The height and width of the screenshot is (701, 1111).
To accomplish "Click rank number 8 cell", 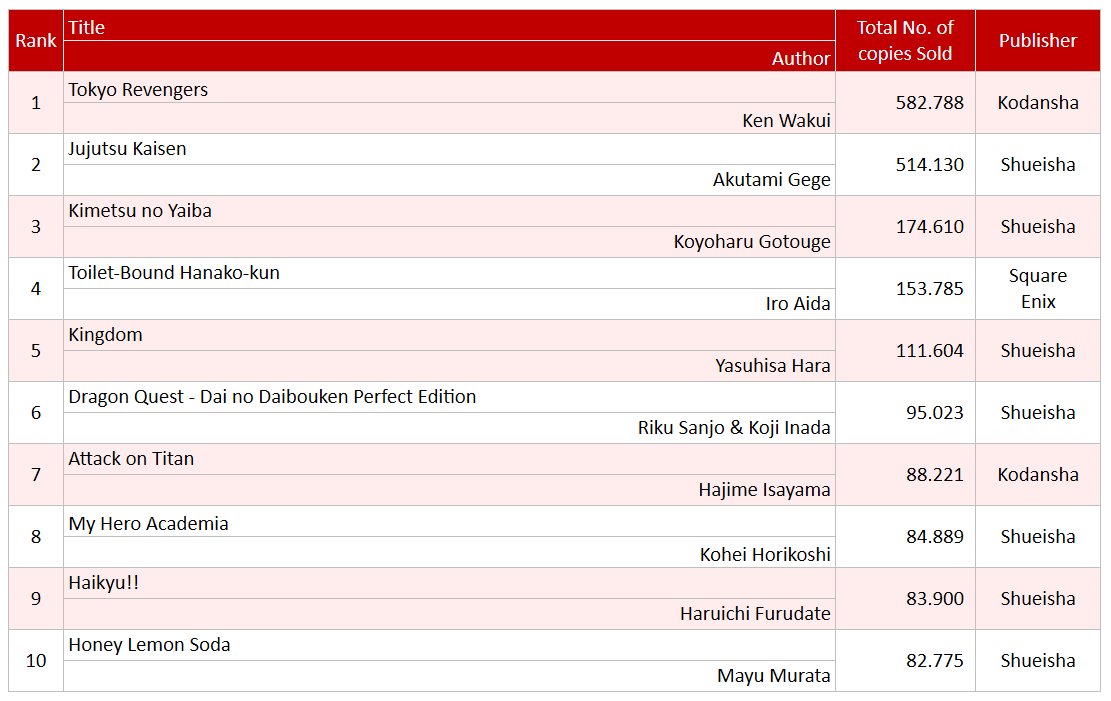I will click(36, 537).
